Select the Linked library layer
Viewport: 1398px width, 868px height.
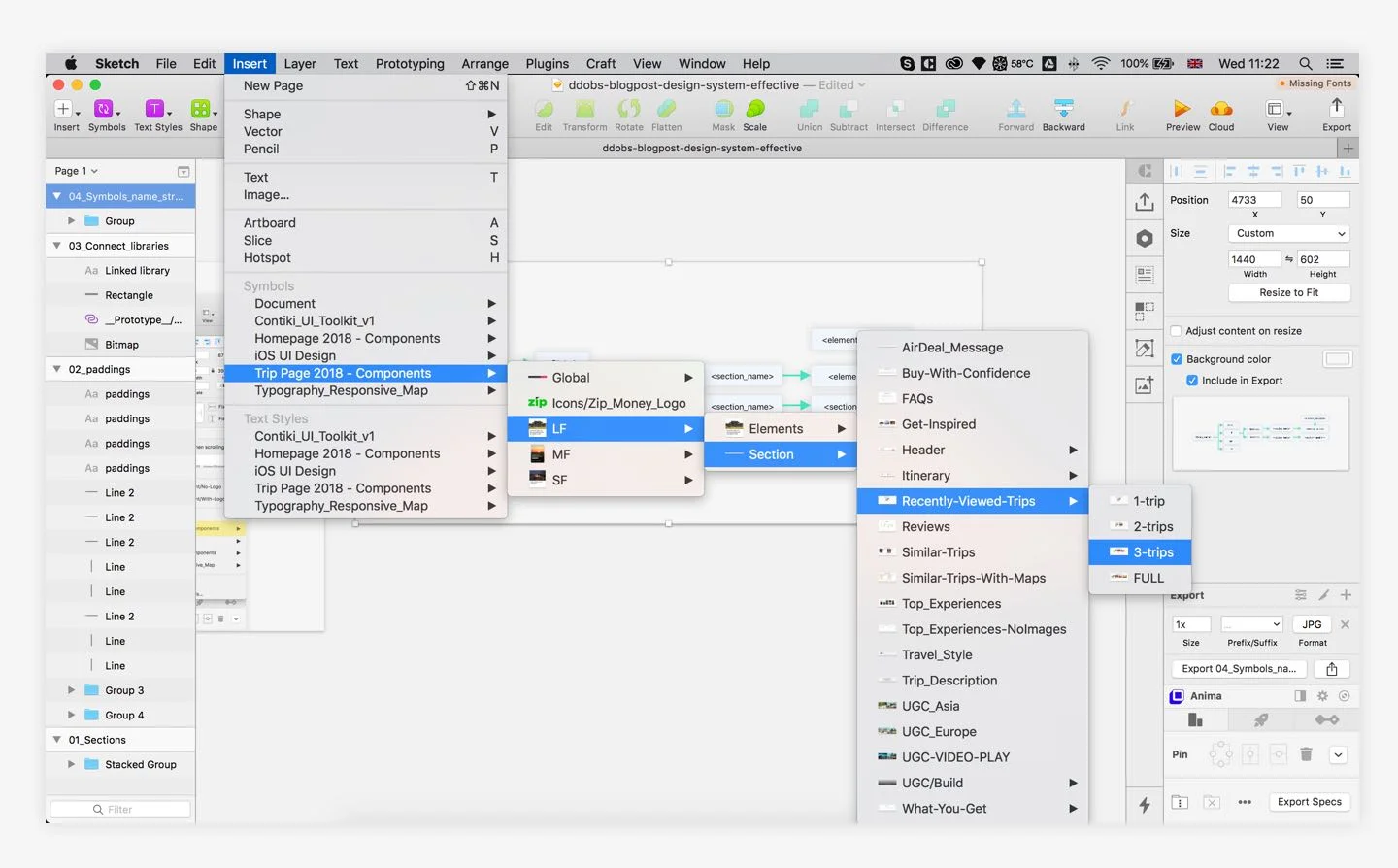tap(120, 271)
